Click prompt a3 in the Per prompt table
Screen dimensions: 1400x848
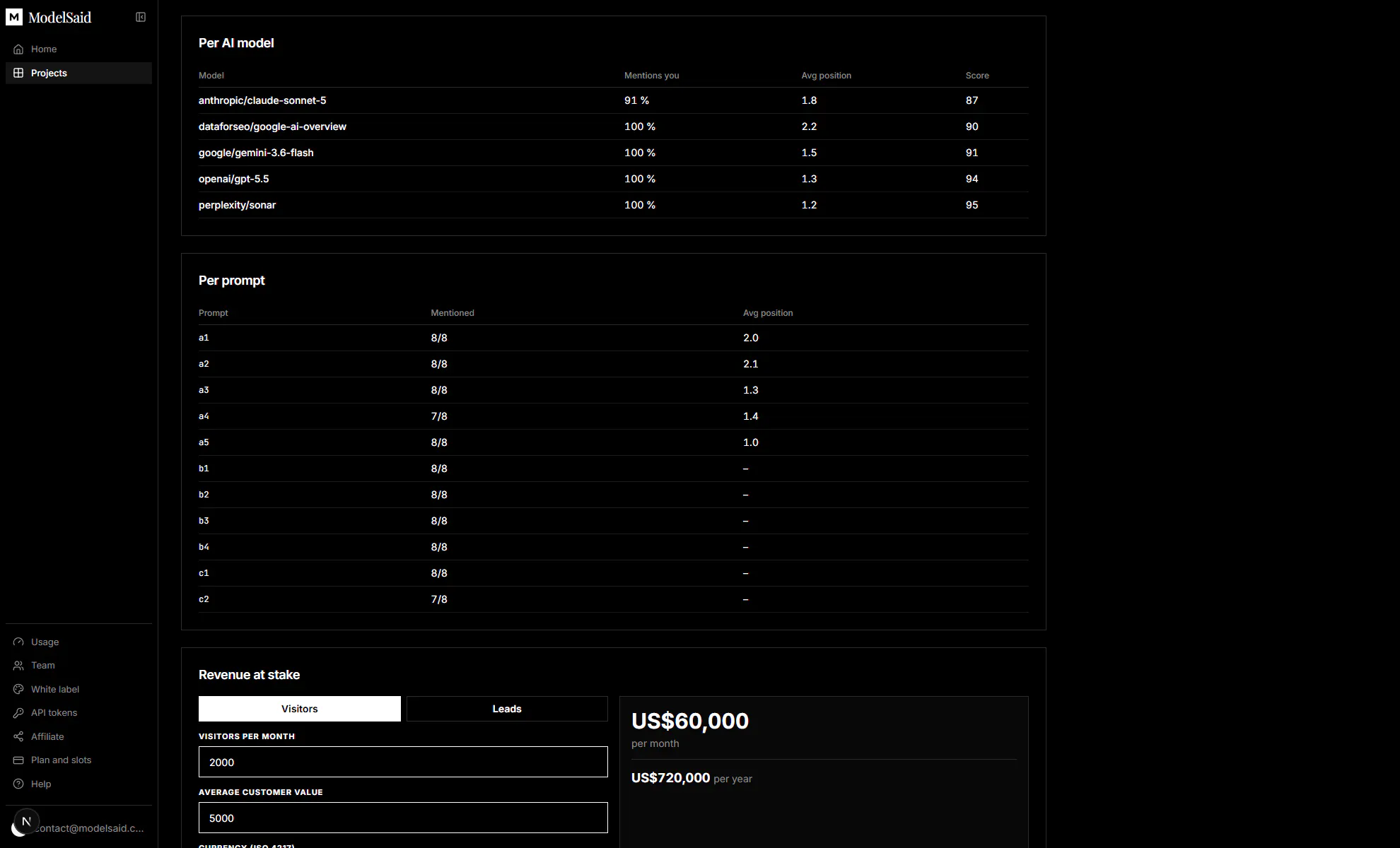[204, 390]
